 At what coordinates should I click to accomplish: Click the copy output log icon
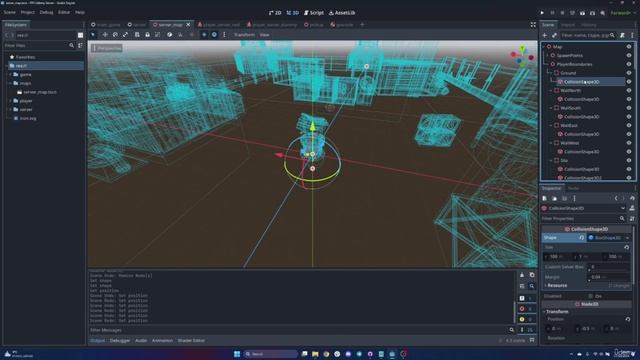(x=532, y=275)
